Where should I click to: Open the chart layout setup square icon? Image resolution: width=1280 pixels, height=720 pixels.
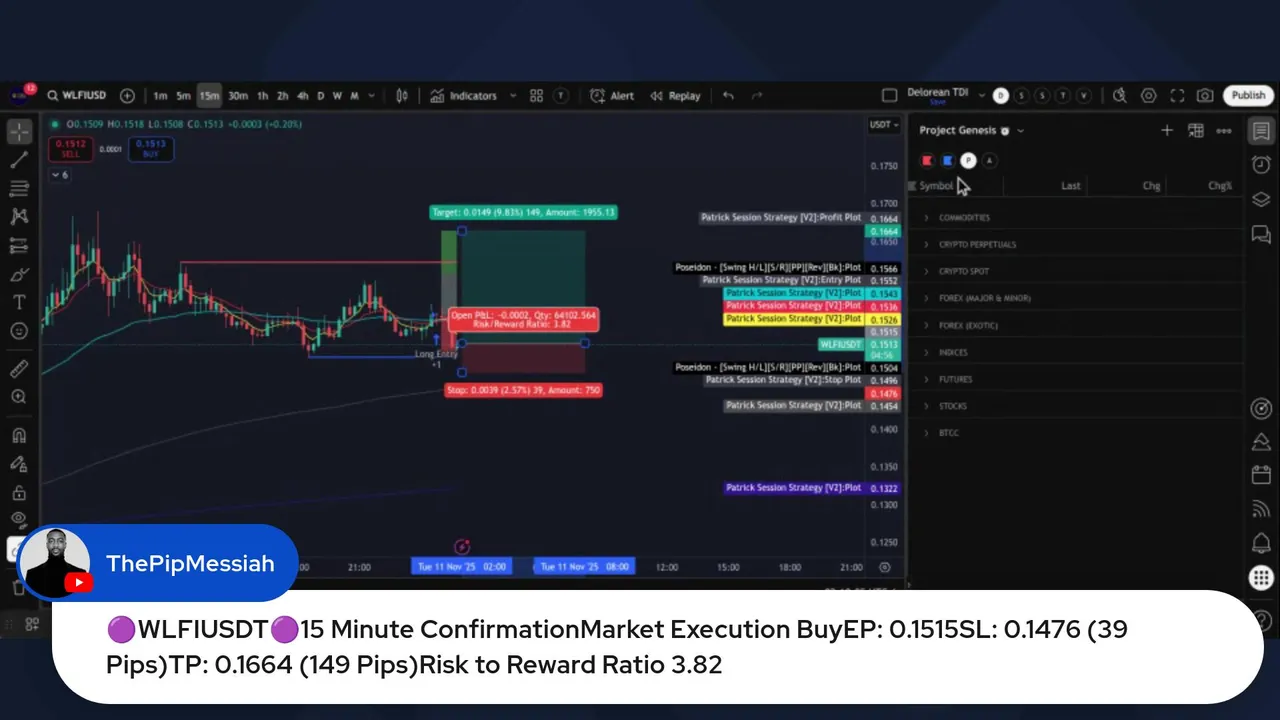pyautogui.click(x=889, y=96)
